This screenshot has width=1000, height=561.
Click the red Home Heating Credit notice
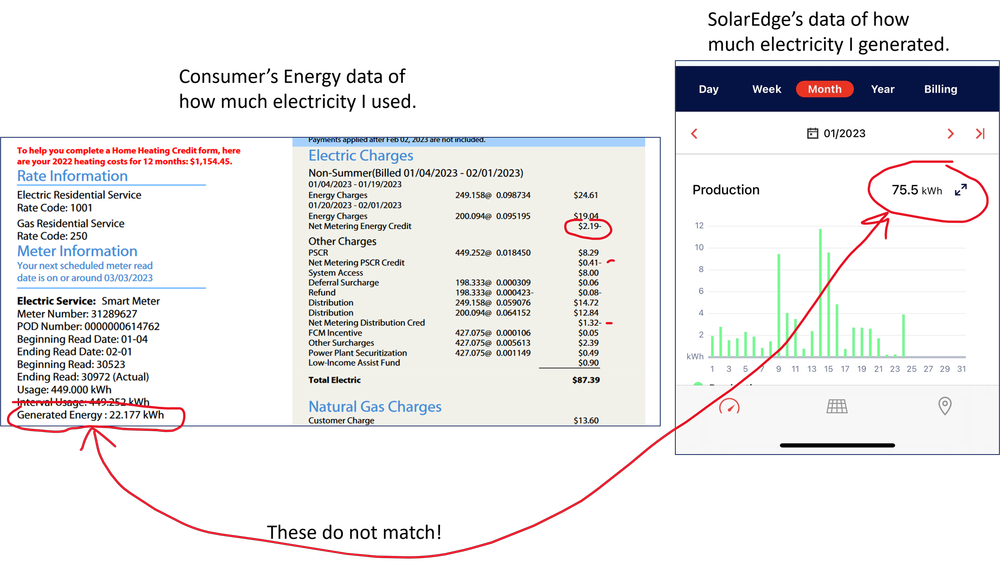128,156
